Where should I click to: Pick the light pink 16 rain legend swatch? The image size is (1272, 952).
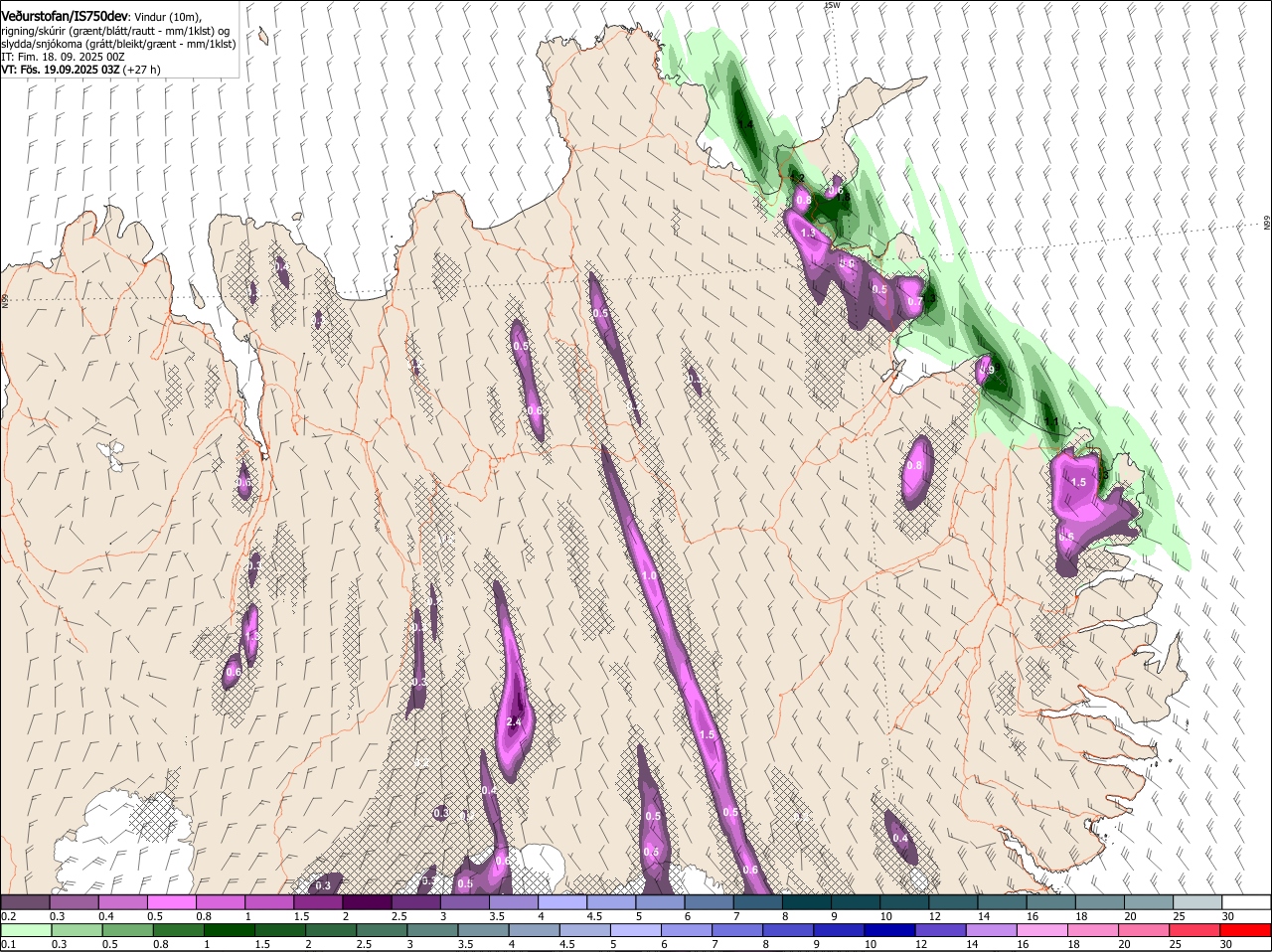(1043, 930)
